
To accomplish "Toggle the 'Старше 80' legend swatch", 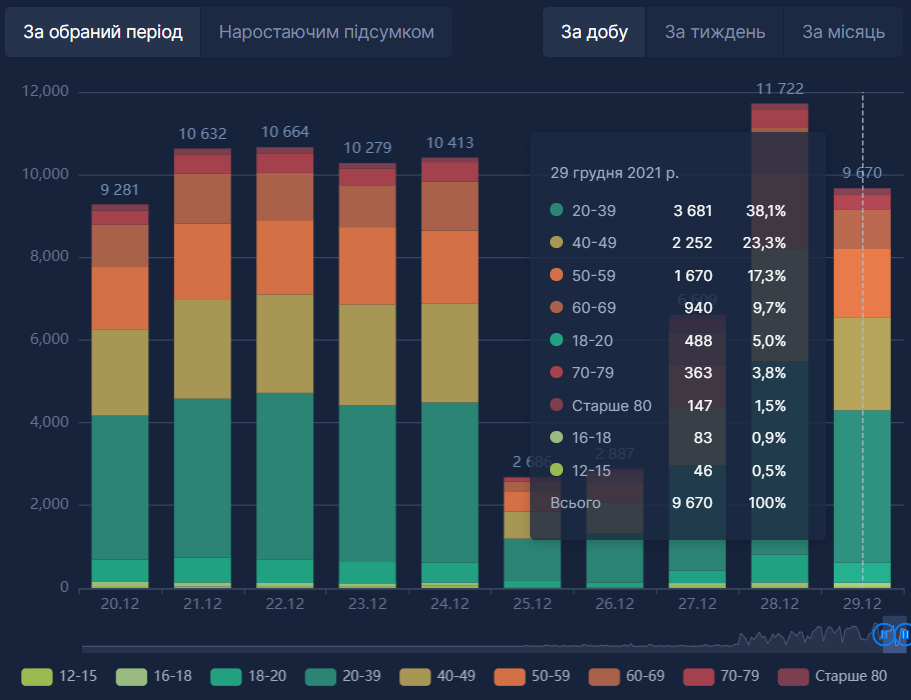I will tap(794, 676).
